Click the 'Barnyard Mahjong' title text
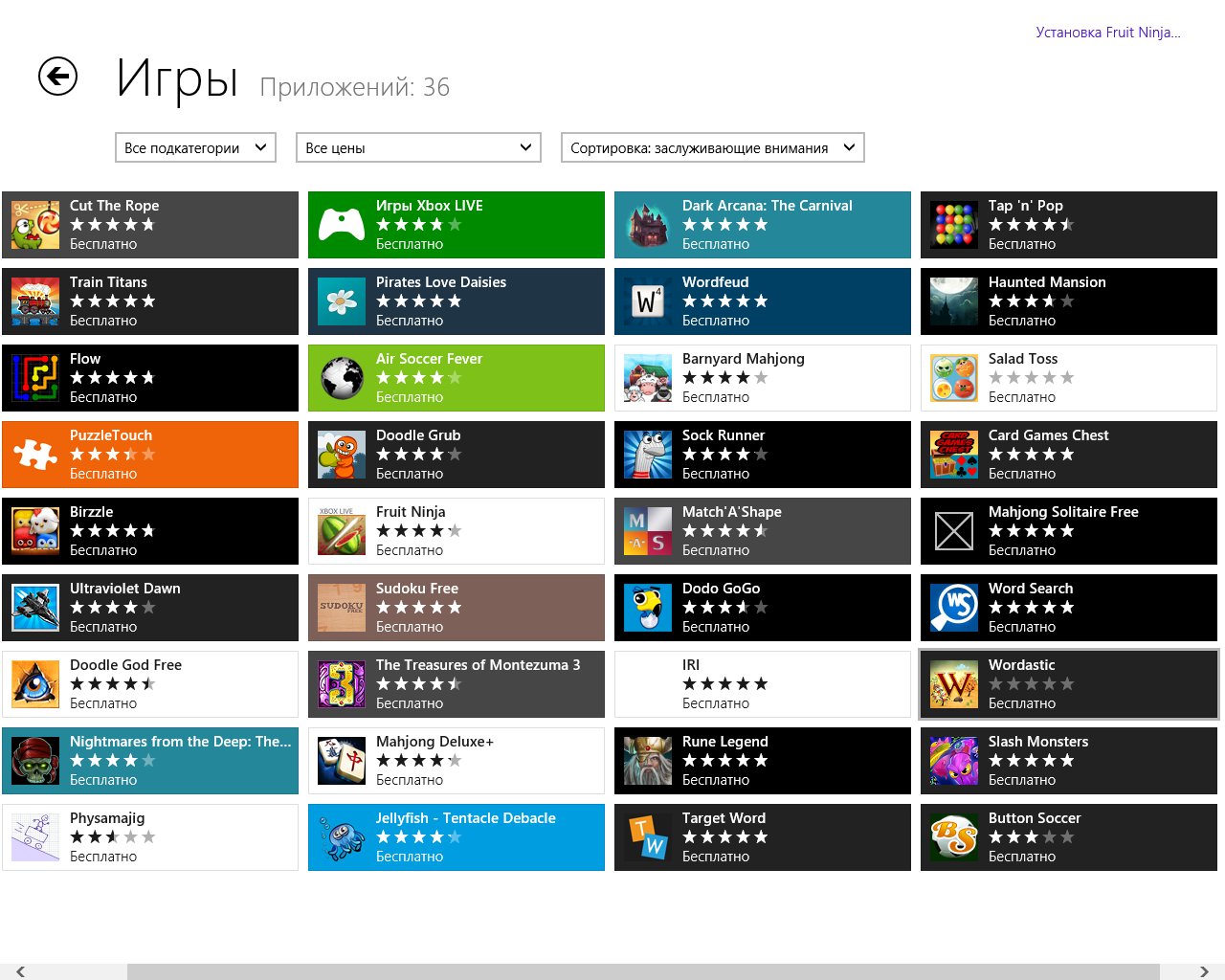 click(744, 359)
